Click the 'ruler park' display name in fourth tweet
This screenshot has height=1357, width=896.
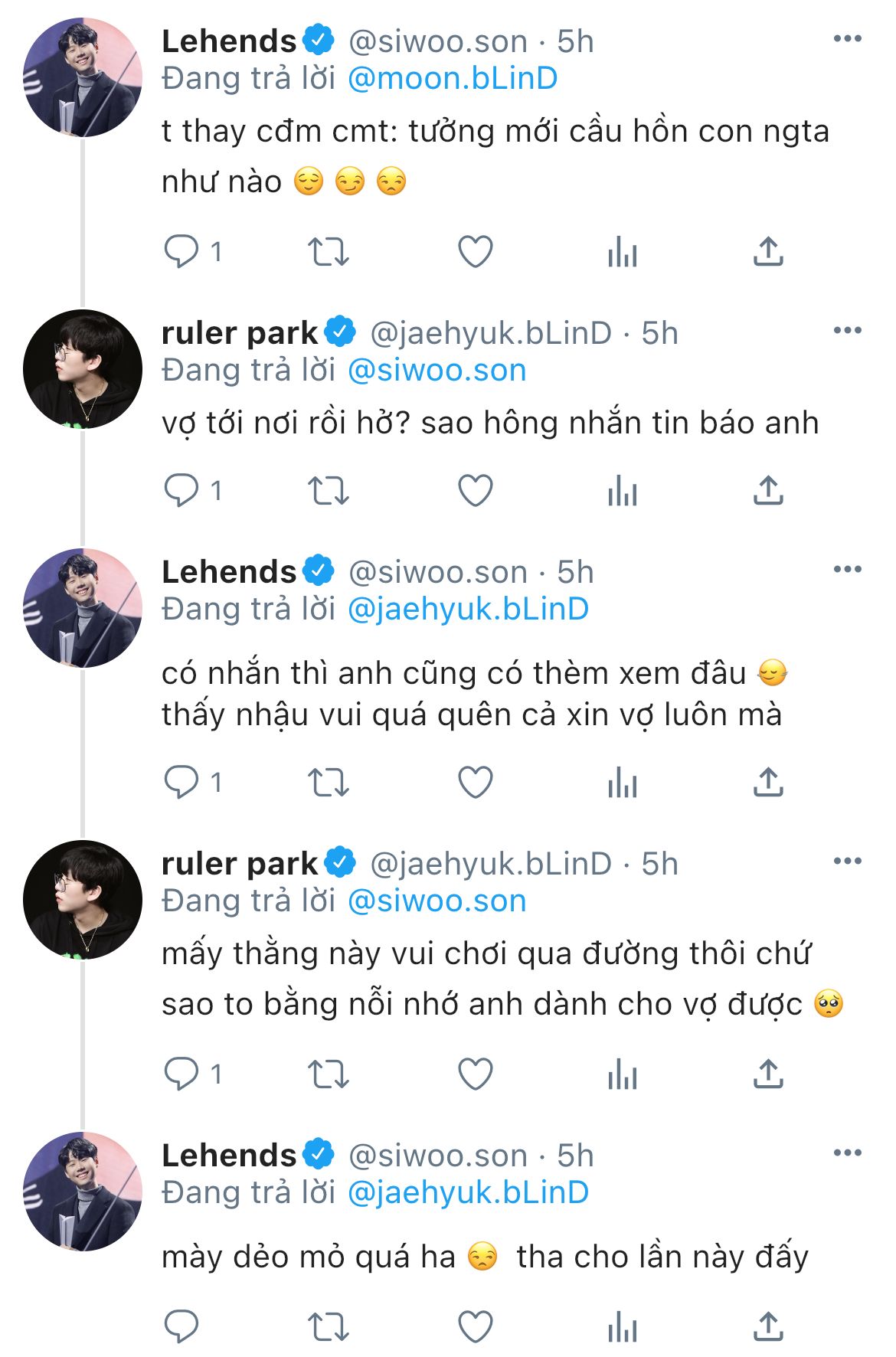click(239, 864)
